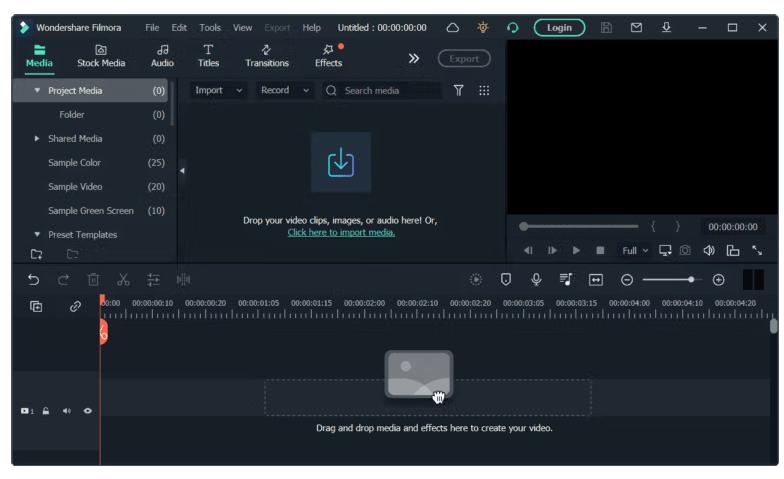Image resolution: width=784 pixels, height=479 pixels.
Task: Click the grid view icon in media panel
Action: 485,90
